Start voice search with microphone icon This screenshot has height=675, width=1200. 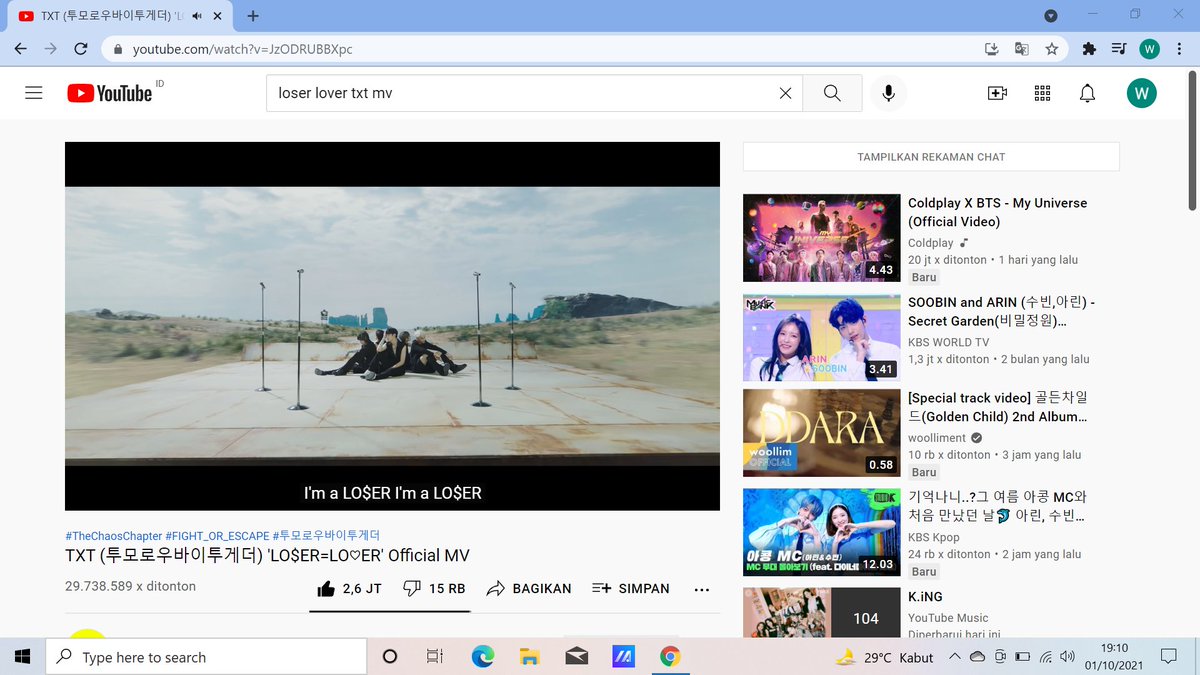(x=888, y=93)
